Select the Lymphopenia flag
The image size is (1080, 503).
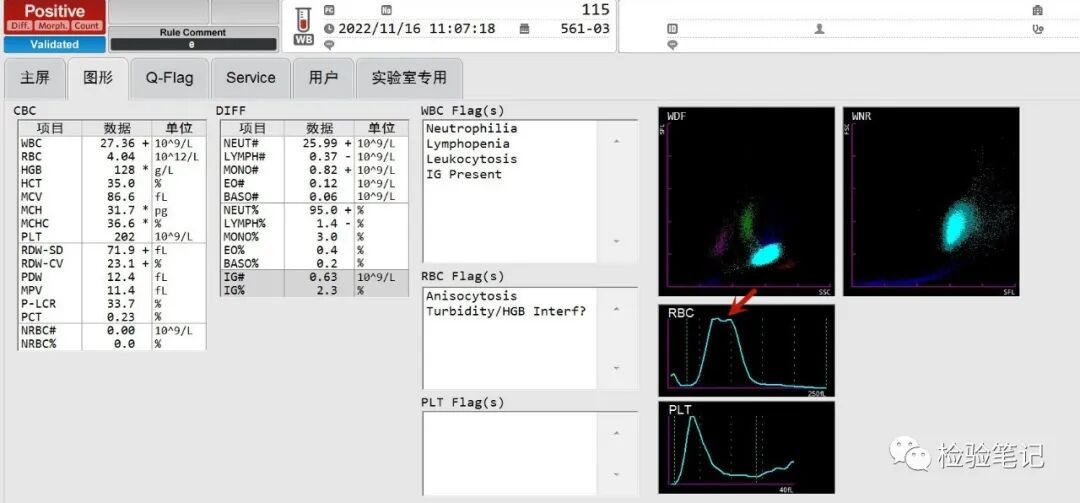point(468,143)
